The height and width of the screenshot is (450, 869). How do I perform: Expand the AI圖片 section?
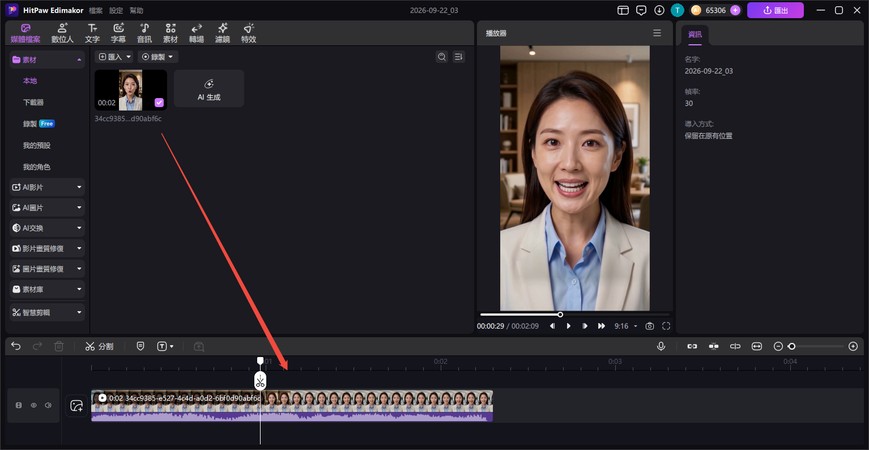point(47,208)
